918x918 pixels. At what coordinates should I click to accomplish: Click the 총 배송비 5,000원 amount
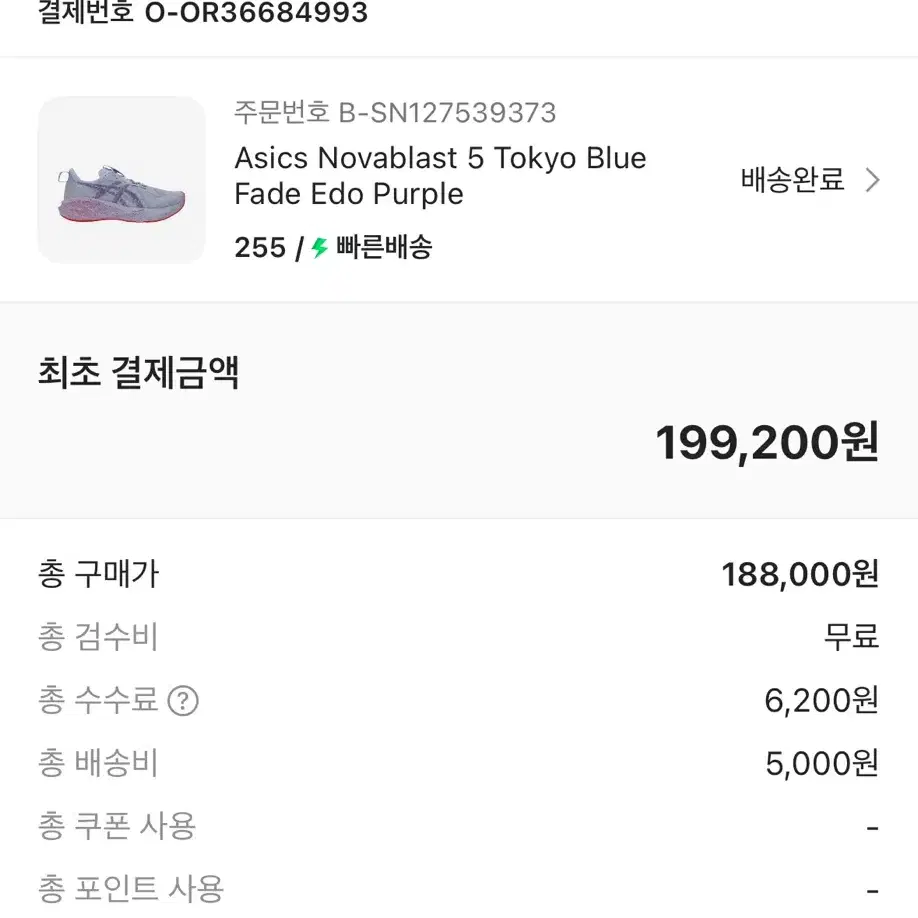click(x=820, y=764)
